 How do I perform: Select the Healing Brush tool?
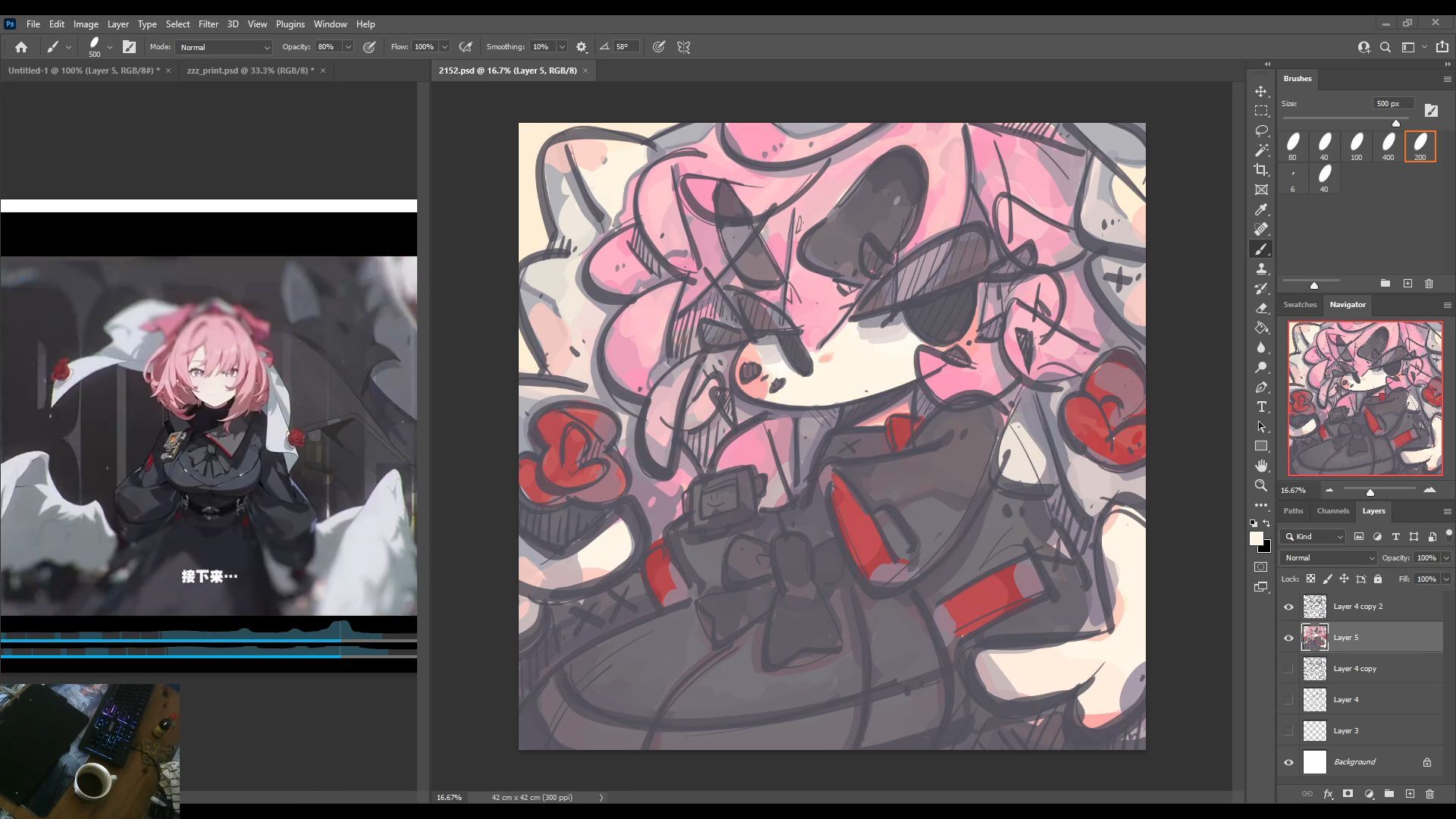click(x=1261, y=229)
